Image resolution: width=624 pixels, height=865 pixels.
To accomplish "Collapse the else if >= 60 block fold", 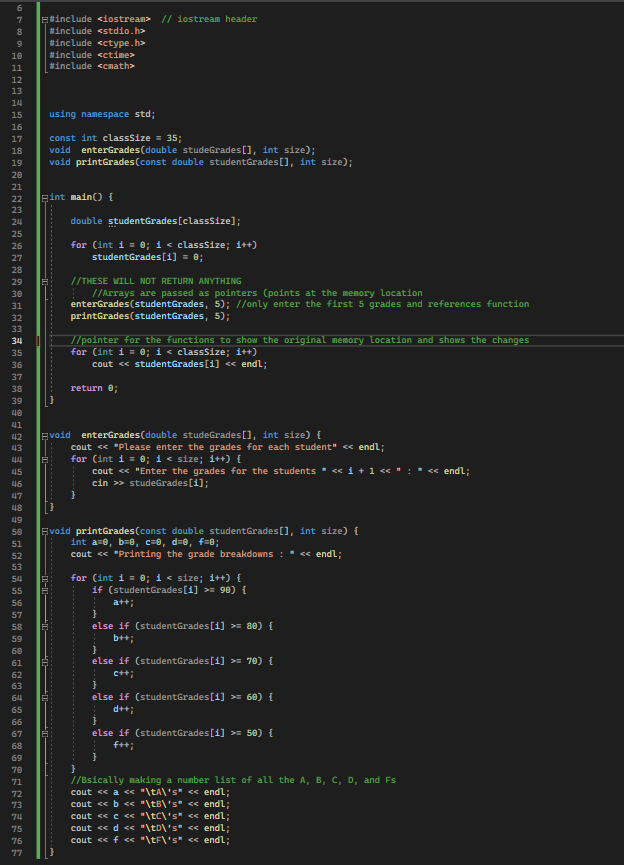I will pos(45,698).
